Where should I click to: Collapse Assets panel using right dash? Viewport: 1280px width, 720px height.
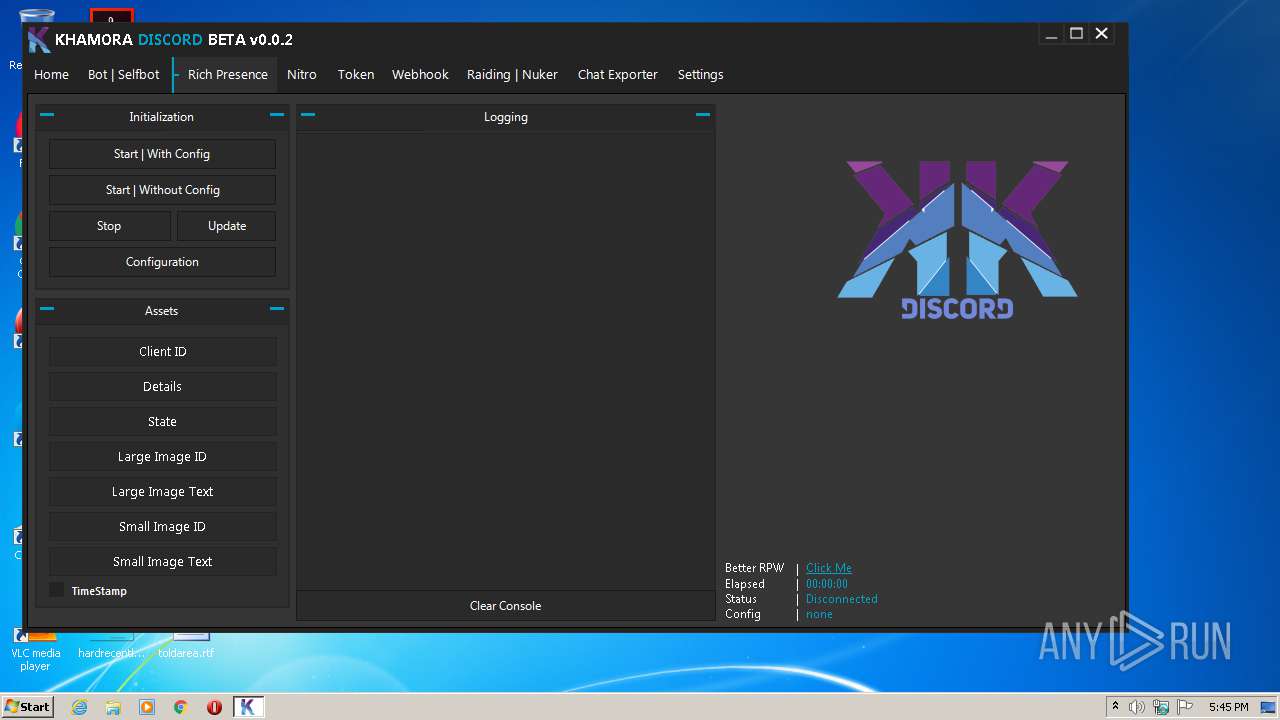click(x=277, y=309)
